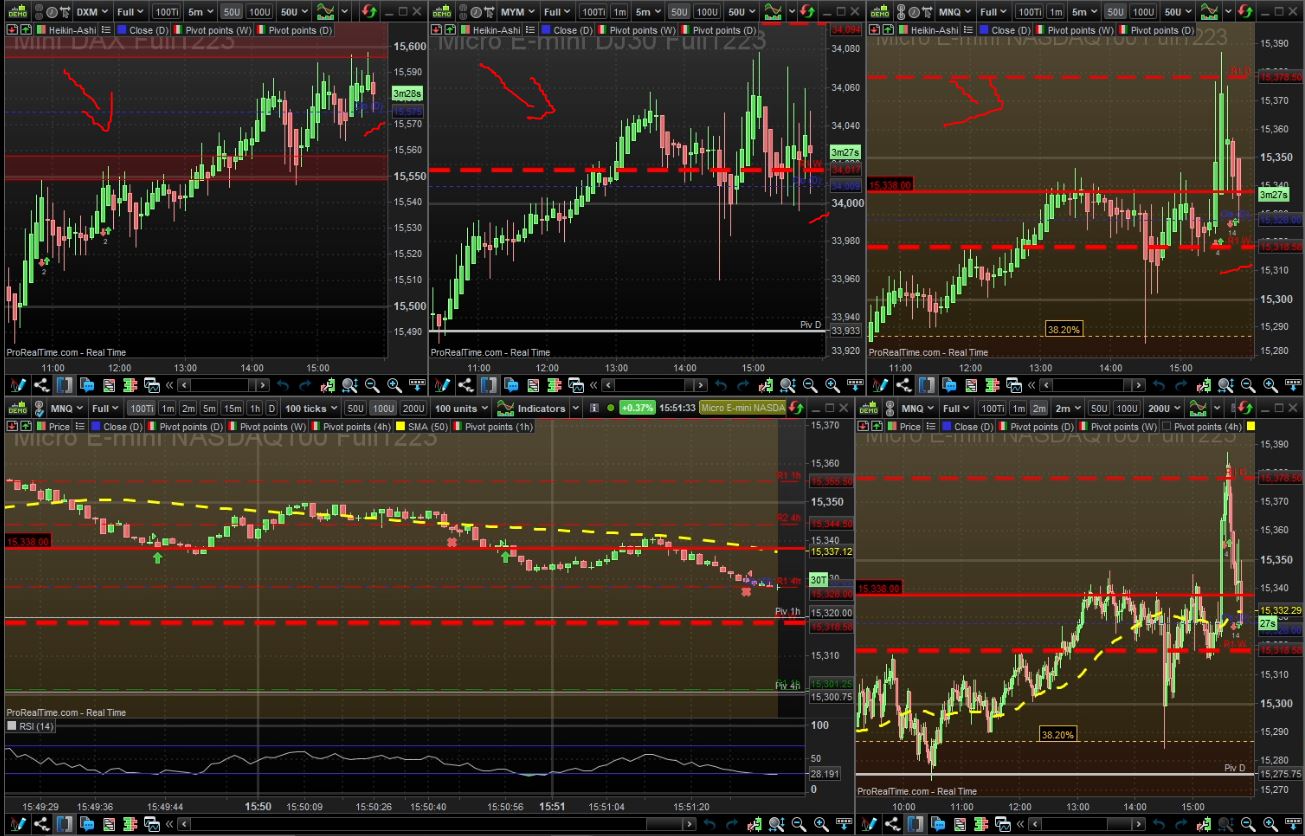Viewport: 1305px width, 836px height.
Task: Select the Close (D) label in DJ30 chart
Action: [571, 30]
